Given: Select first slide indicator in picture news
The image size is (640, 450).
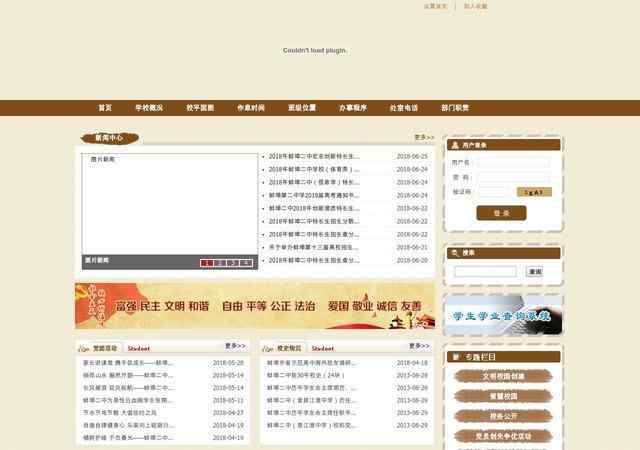Looking at the screenshot, I should [x=205, y=263].
